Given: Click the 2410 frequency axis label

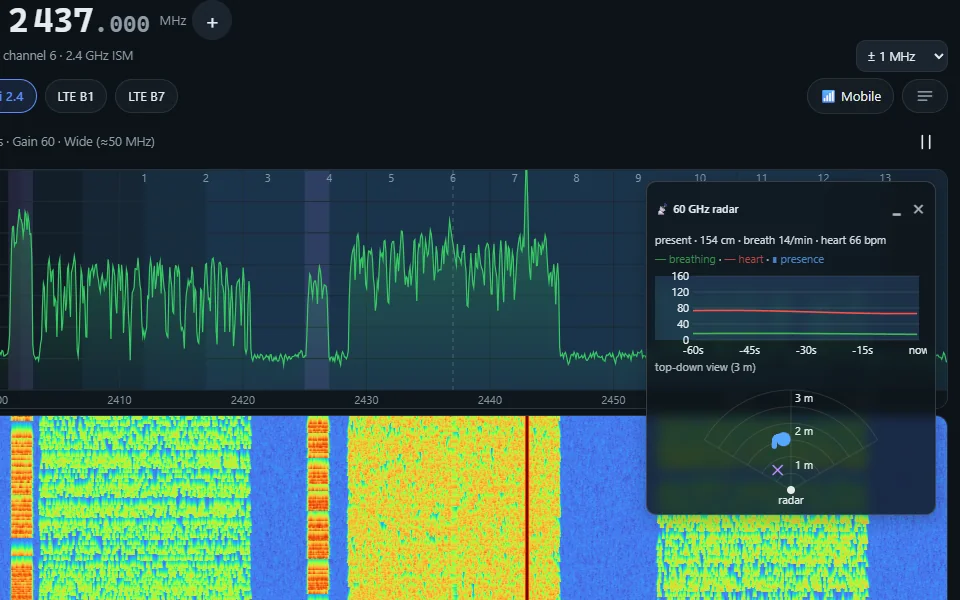Looking at the screenshot, I should [119, 400].
